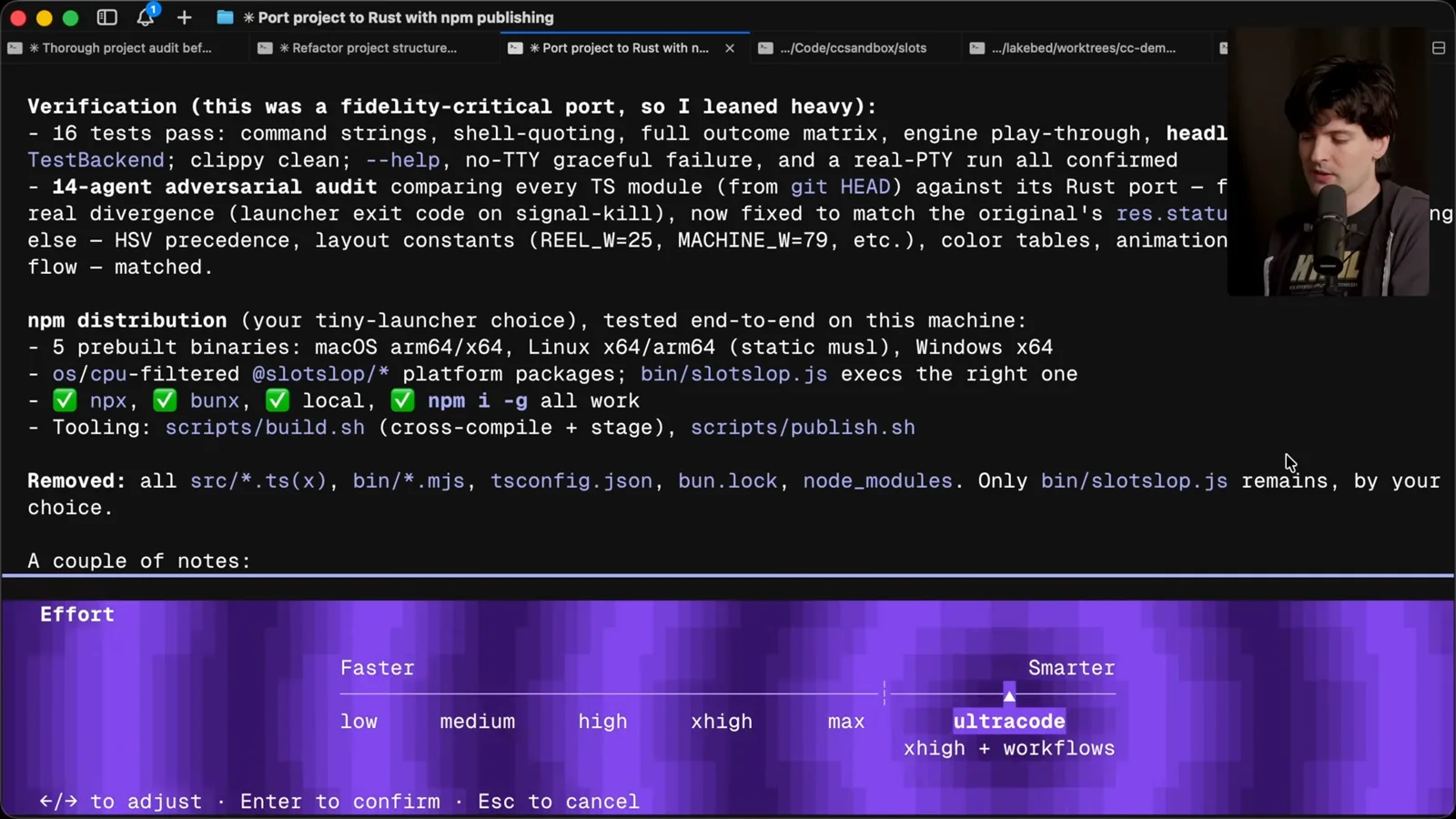
Task: Click the tsconfig.json file reference
Action: [x=571, y=480]
